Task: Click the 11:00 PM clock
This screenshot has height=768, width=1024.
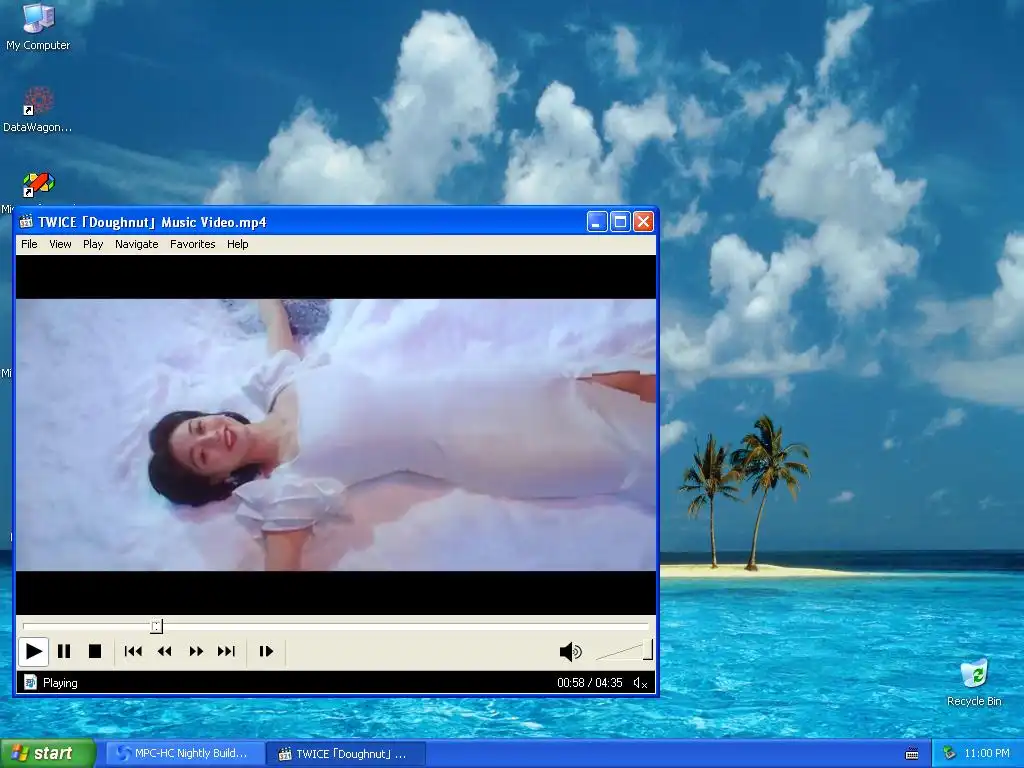Action: click(x=987, y=754)
